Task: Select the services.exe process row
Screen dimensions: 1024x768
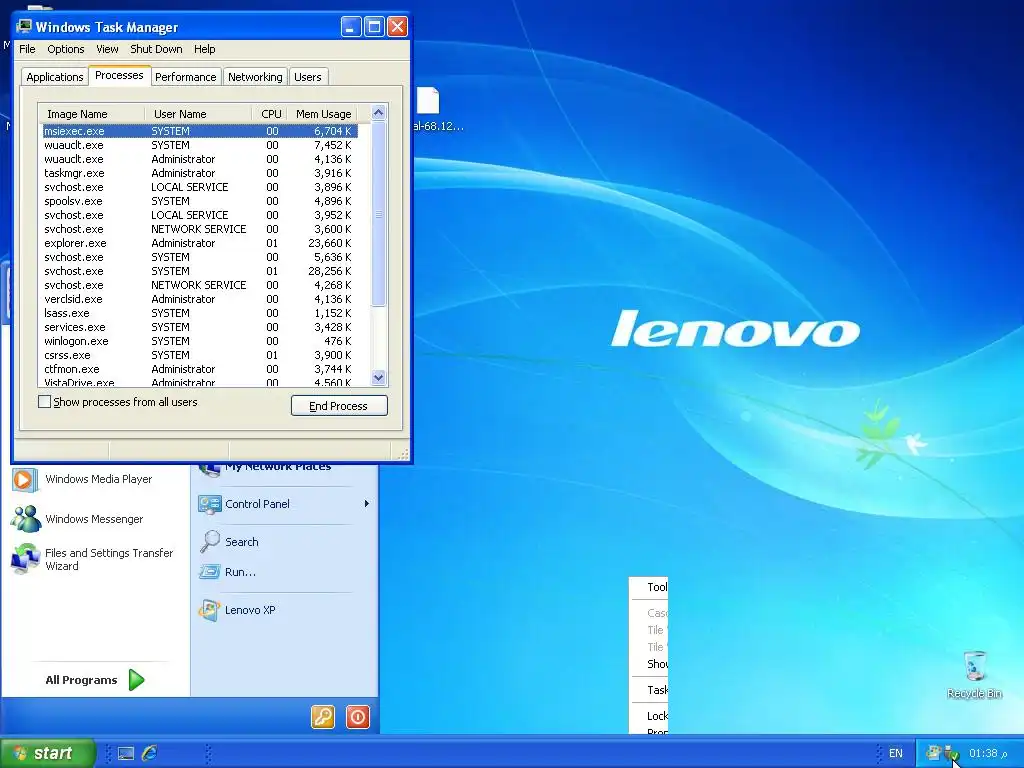Action: tap(199, 327)
